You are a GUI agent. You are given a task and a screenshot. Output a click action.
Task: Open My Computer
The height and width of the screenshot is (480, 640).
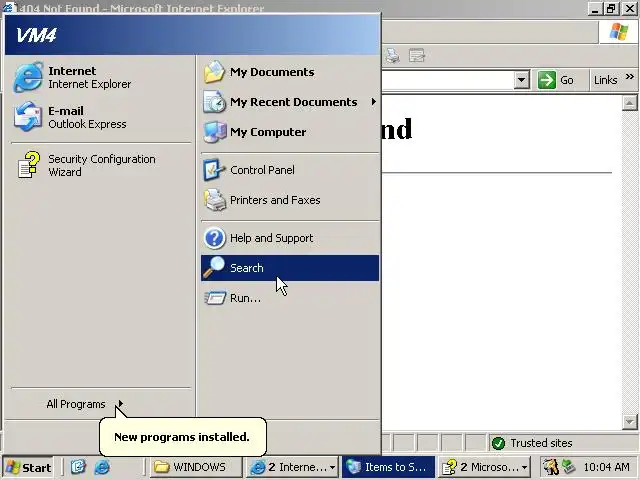click(290, 132)
